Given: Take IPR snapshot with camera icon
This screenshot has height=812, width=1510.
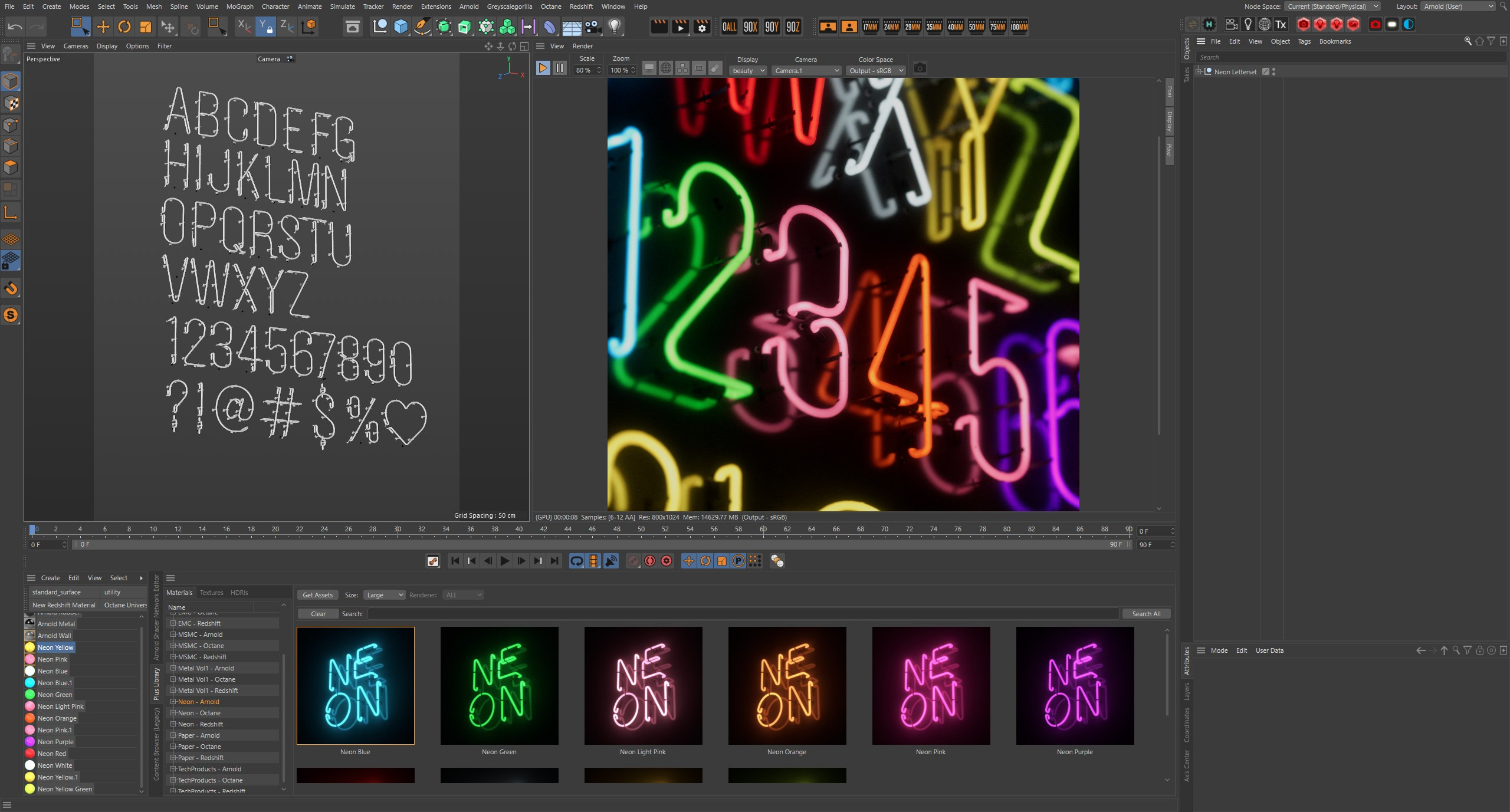Looking at the screenshot, I should [x=920, y=68].
